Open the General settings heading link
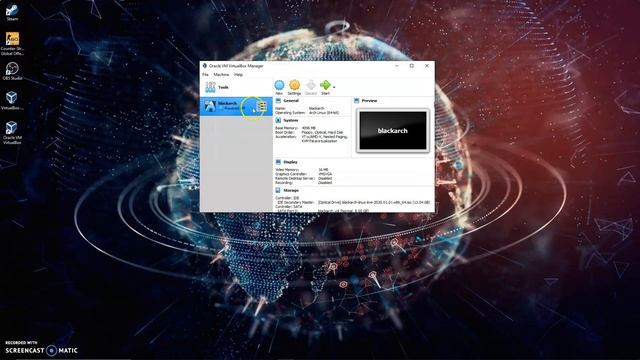 click(x=291, y=100)
